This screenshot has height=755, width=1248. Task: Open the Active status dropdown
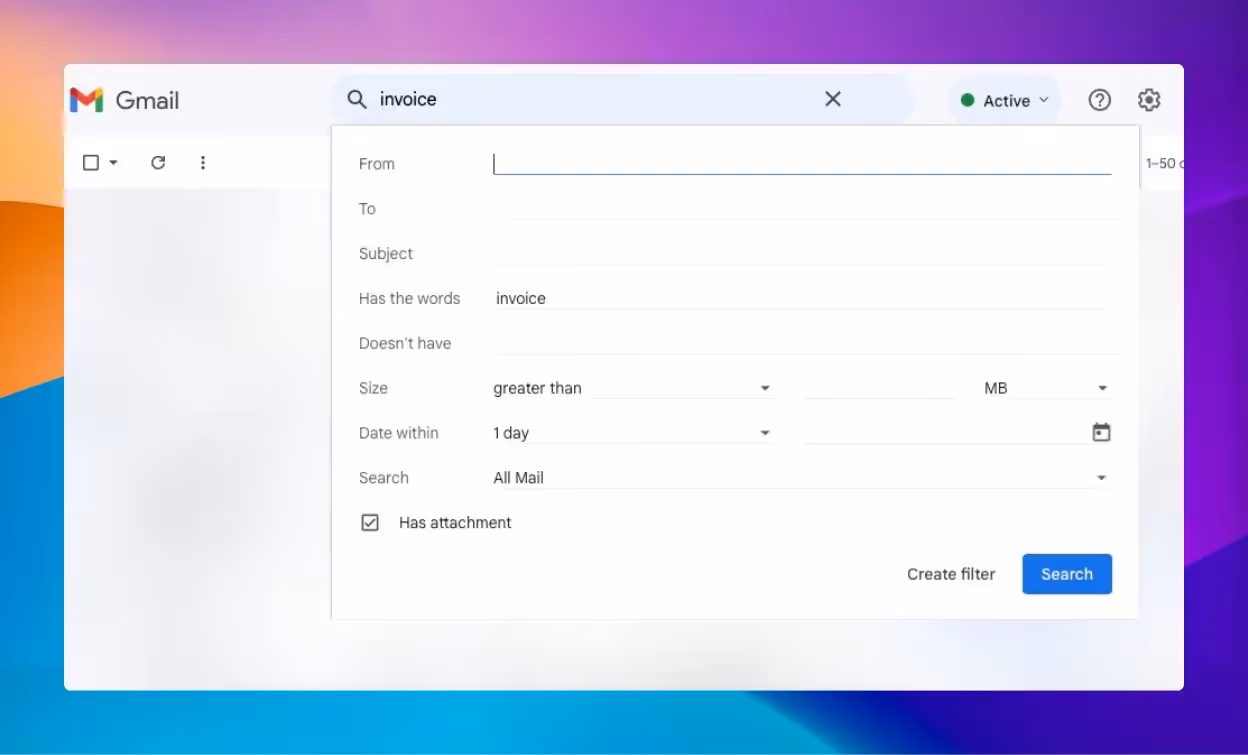[x=1005, y=100]
